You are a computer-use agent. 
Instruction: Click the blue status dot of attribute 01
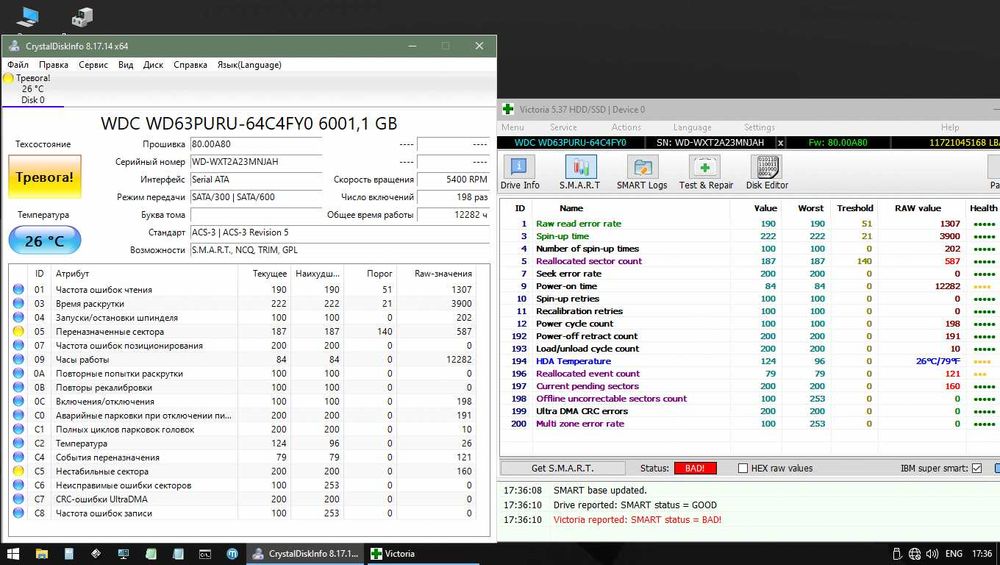tap(18, 289)
